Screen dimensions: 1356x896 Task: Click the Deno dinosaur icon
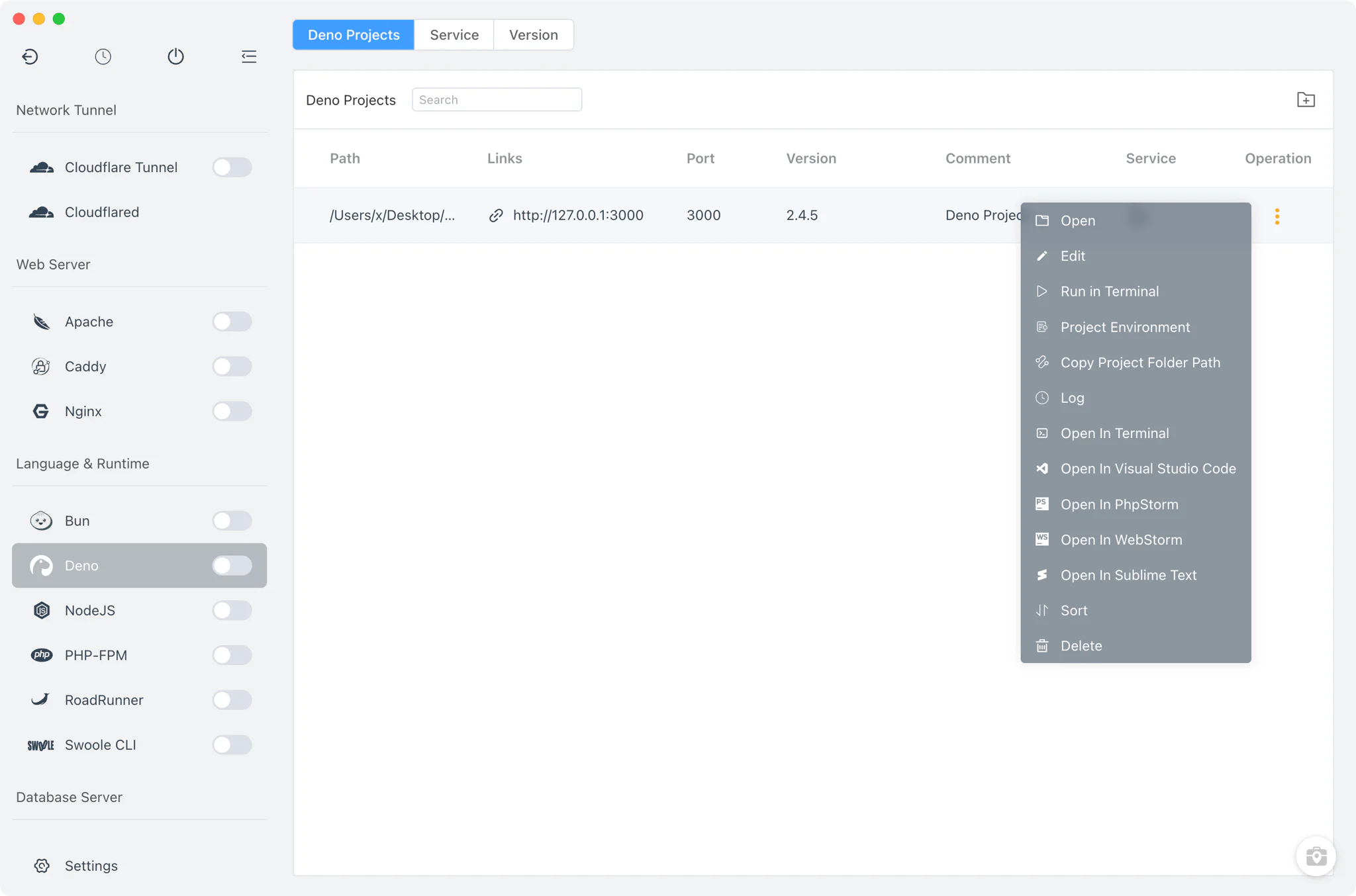pos(41,566)
